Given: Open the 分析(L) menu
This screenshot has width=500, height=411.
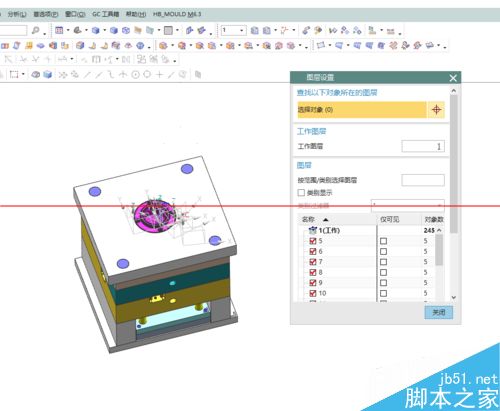Looking at the screenshot, I should 17,14.
